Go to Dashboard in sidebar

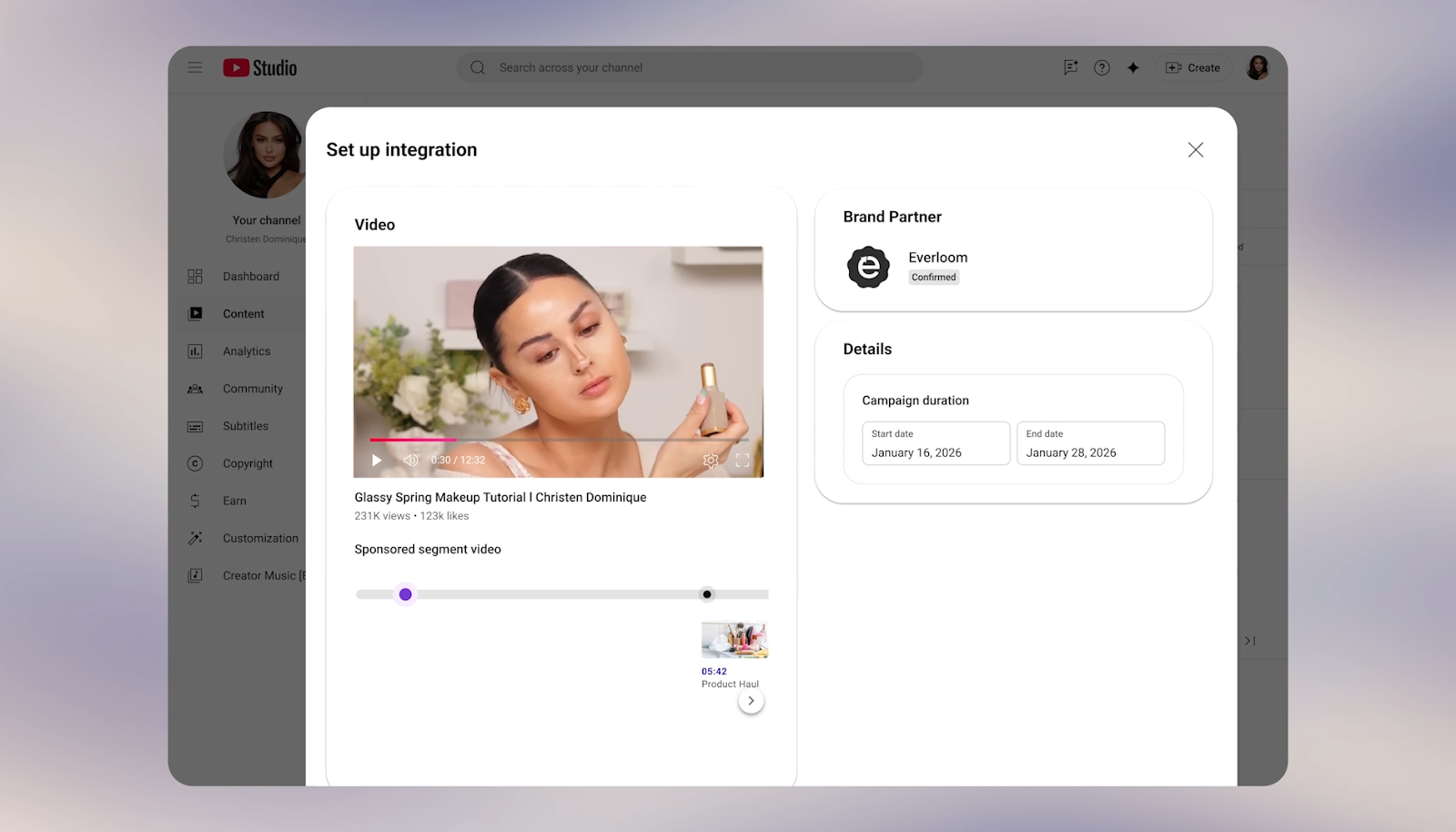coord(250,277)
